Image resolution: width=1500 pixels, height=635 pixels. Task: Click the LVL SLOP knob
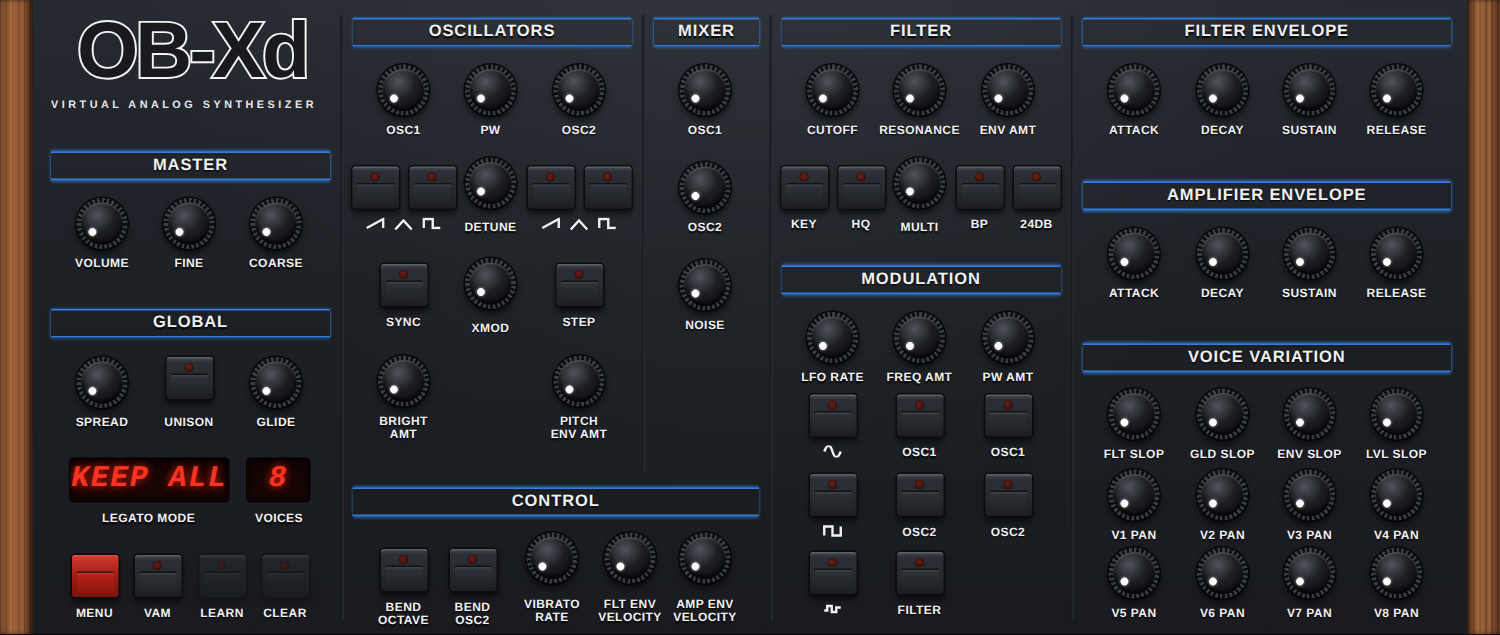click(x=1396, y=414)
